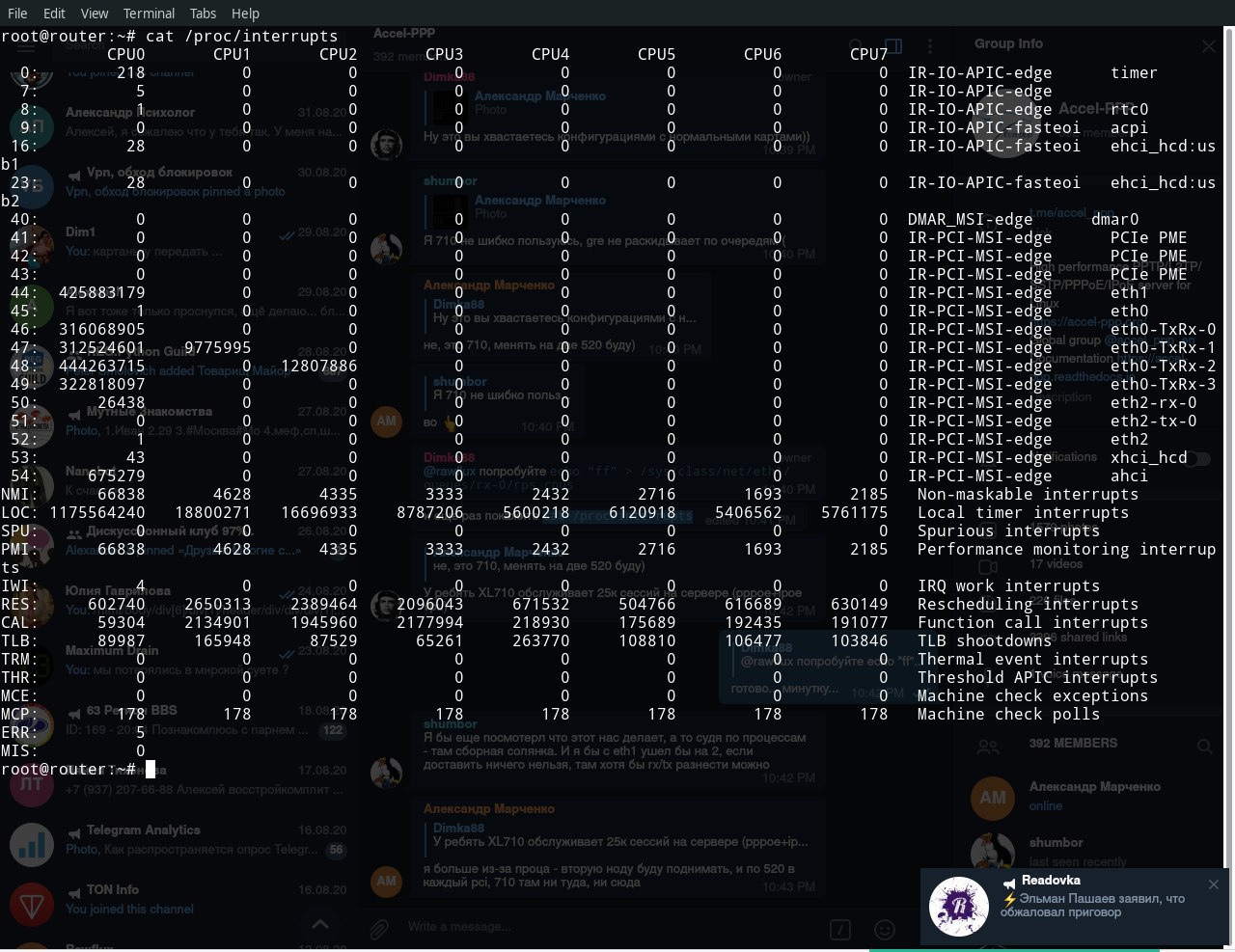Image resolution: width=1235 pixels, height=952 pixels.
Task: Click the paperclip attach icon in Telegram
Action: click(379, 928)
